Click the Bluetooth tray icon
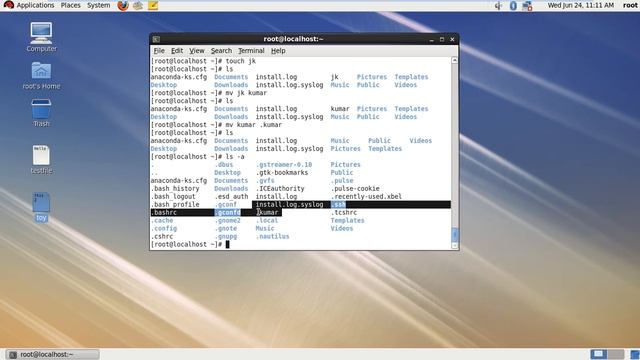The width and height of the screenshot is (640, 360). click(x=513, y=5)
